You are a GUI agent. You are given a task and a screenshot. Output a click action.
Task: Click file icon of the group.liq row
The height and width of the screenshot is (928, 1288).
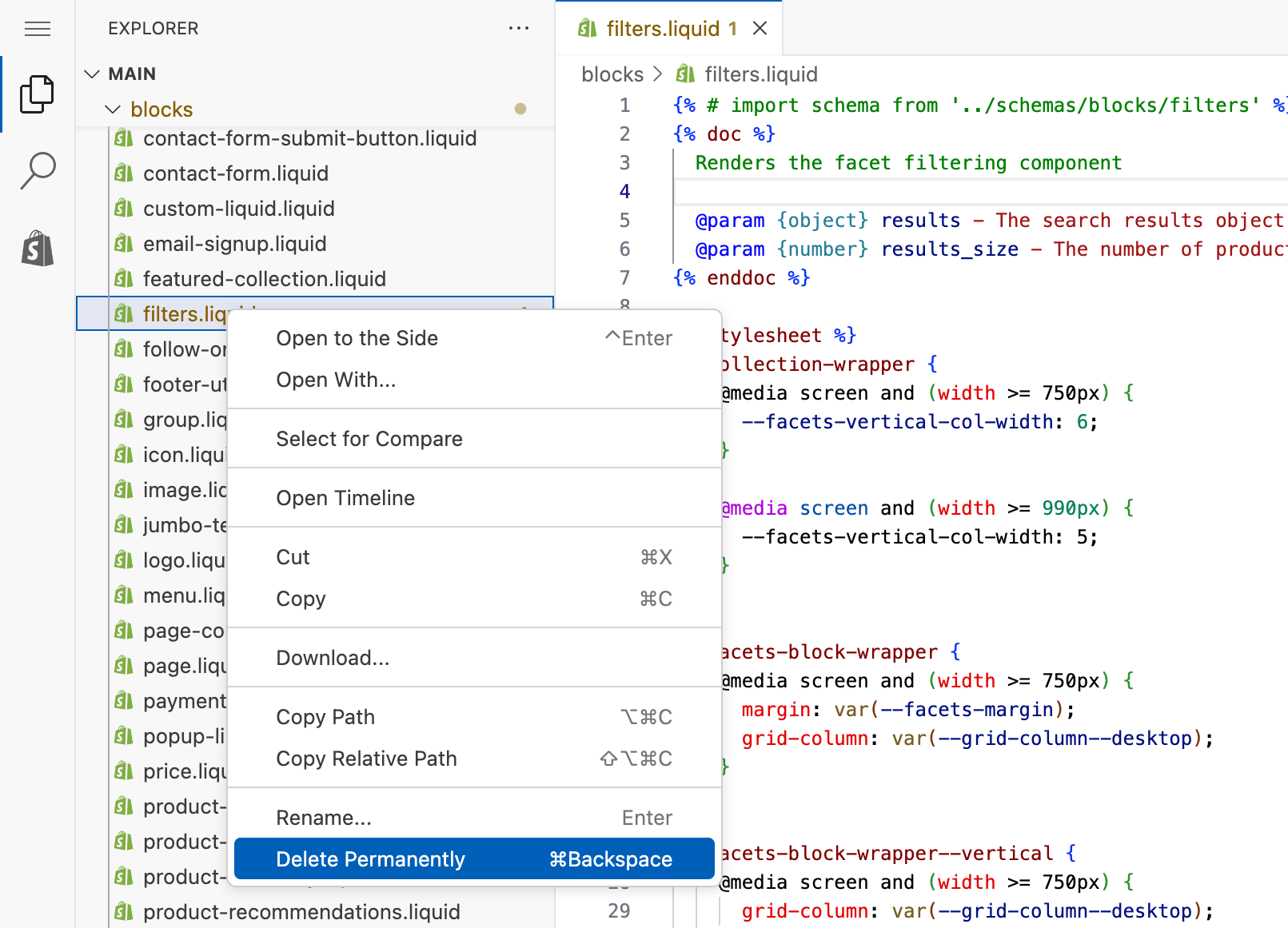tap(124, 419)
